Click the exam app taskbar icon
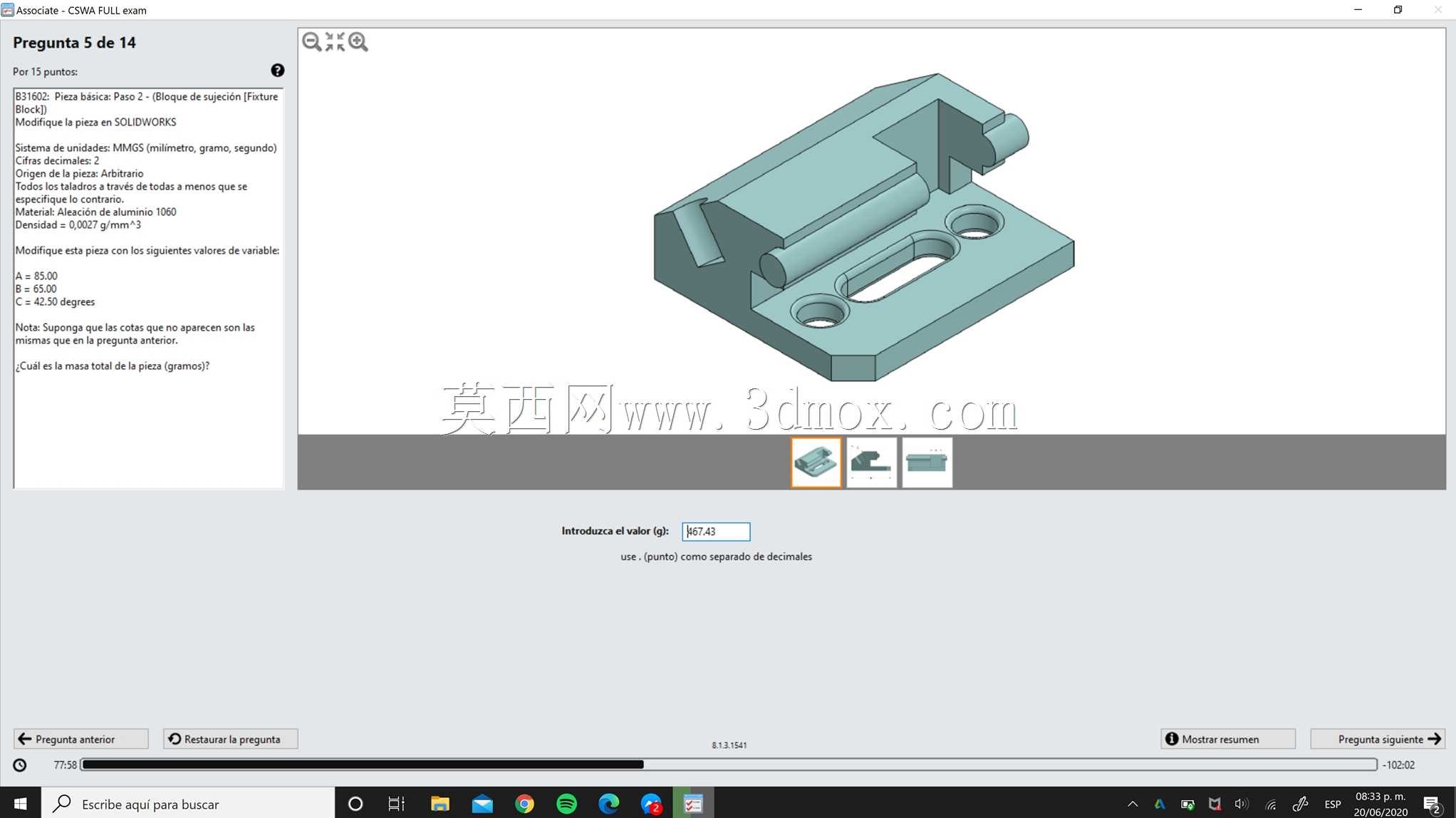Viewport: 1456px width, 818px height. (x=693, y=804)
